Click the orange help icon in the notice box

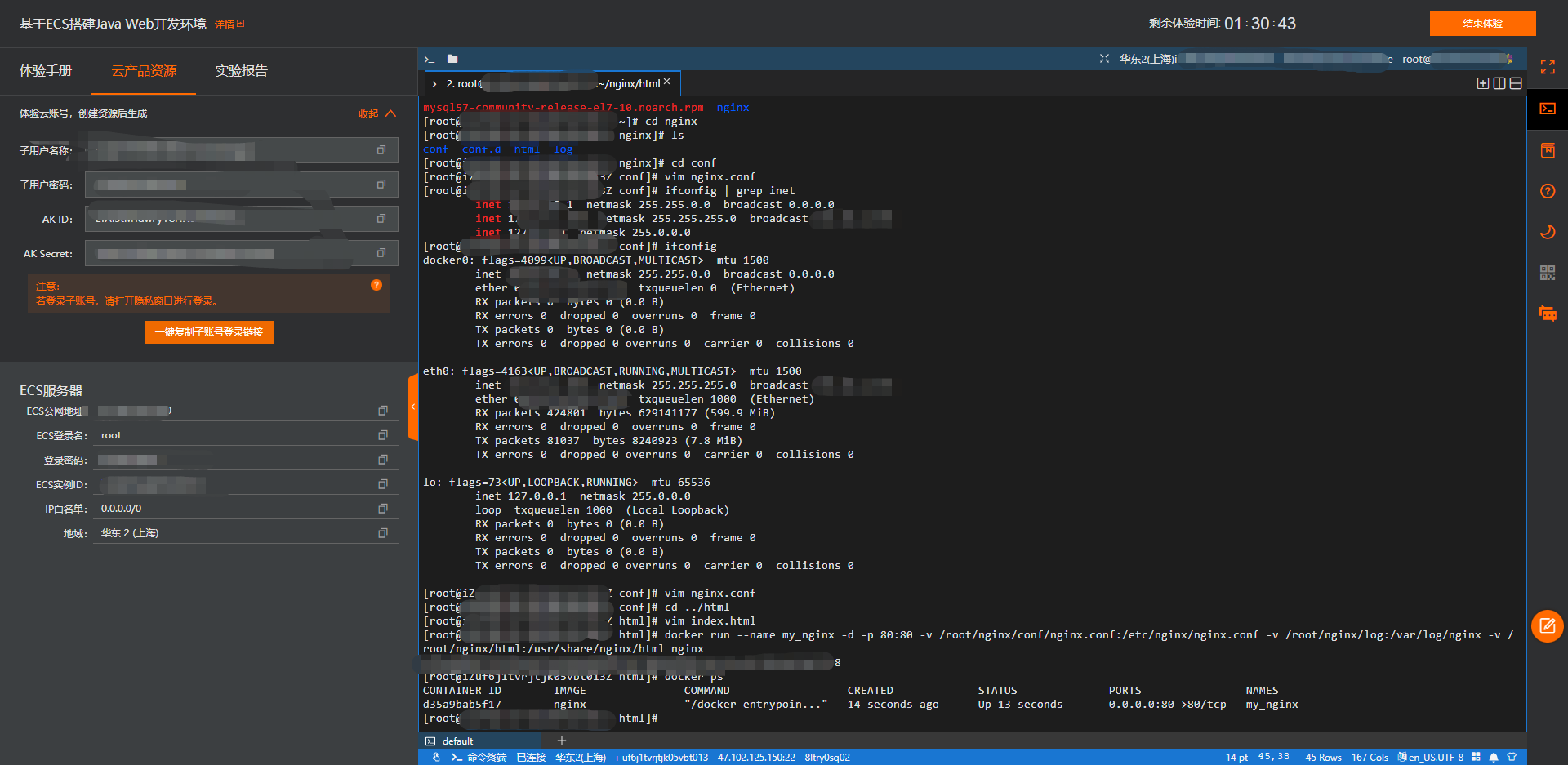pyautogui.click(x=376, y=285)
